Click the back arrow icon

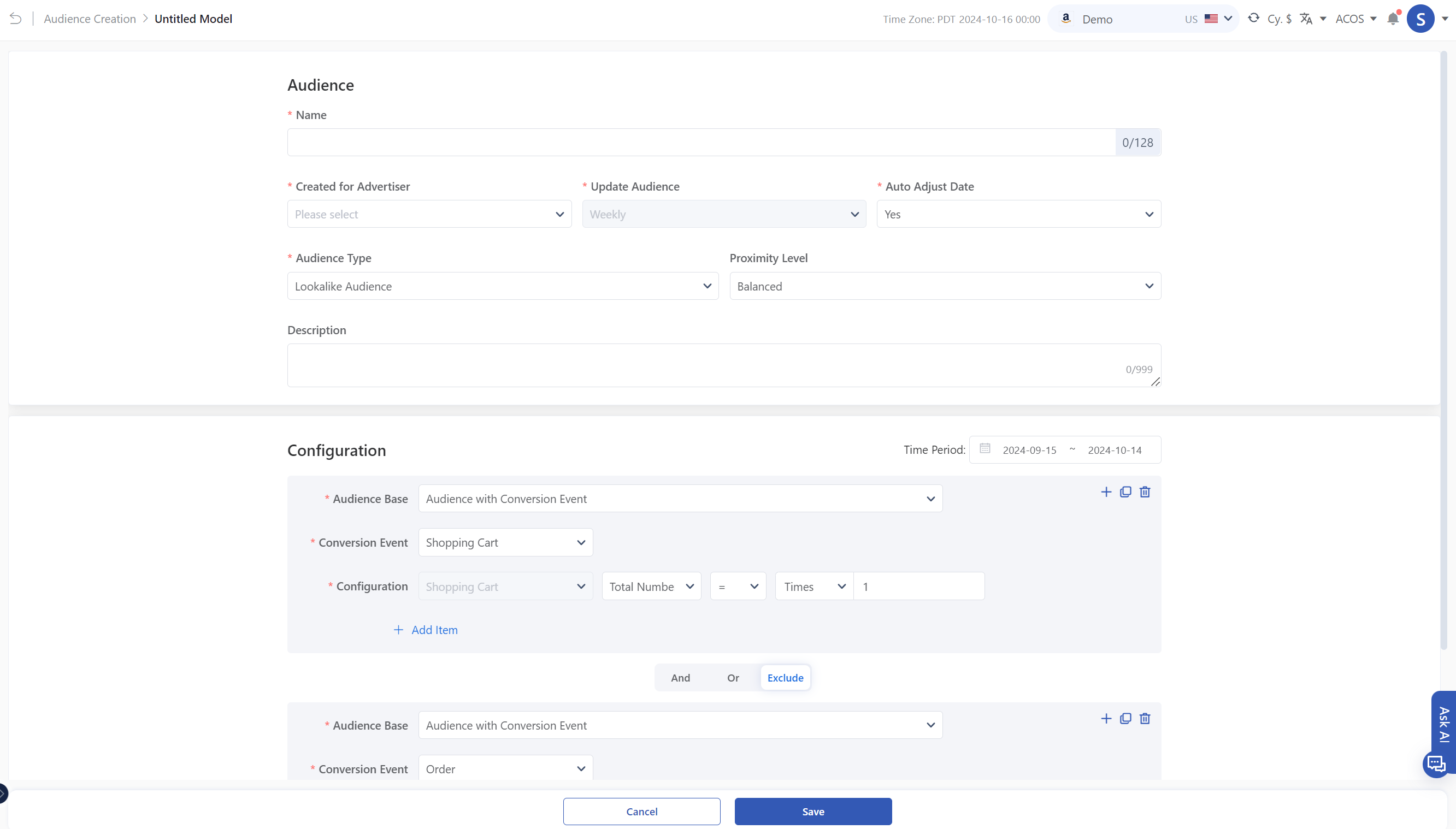click(x=15, y=19)
